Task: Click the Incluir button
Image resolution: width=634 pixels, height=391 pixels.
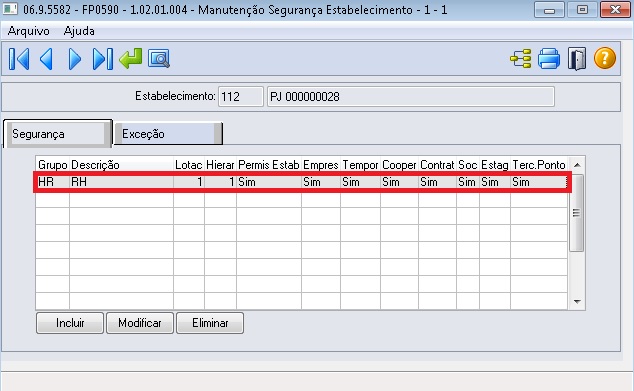Action: coord(70,323)
